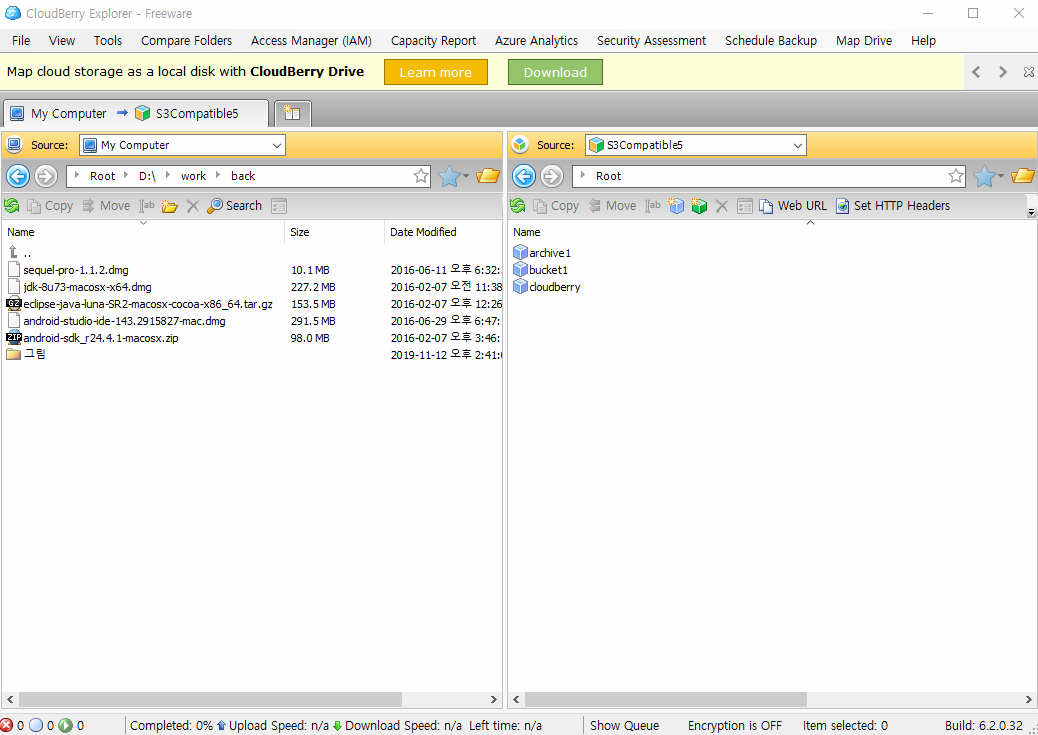Click the blue new bucket icon
This screenshot has height=735, width=1038.
pyautogui.click(x=676, y=206)
